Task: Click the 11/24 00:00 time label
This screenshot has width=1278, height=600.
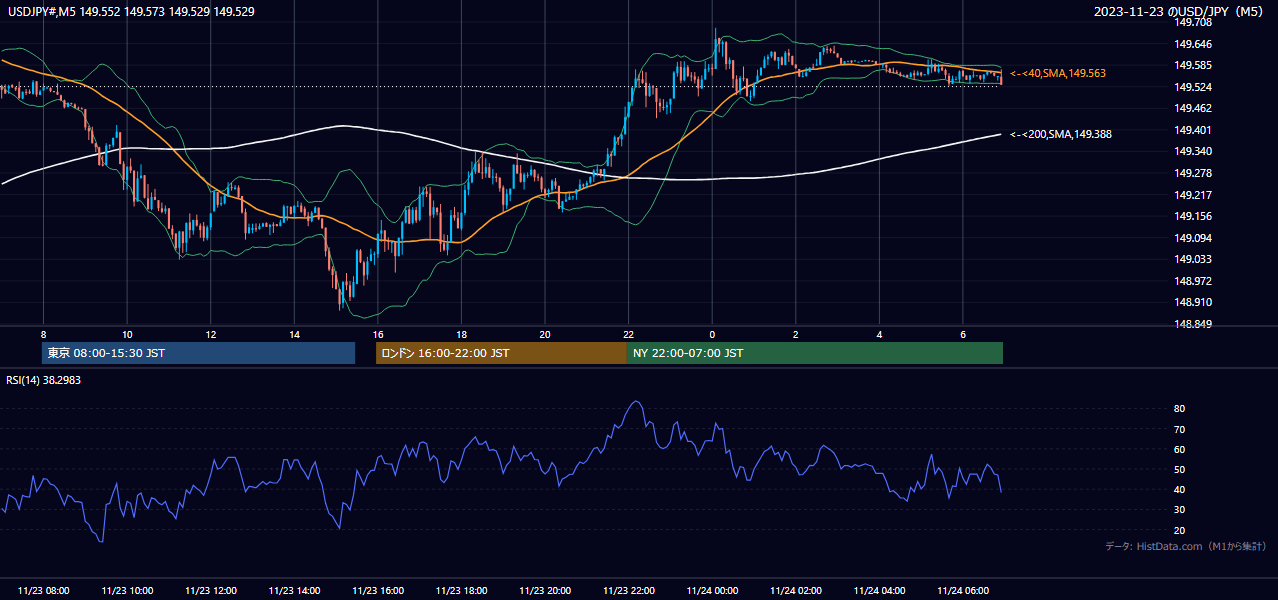Action: [712, 591]
